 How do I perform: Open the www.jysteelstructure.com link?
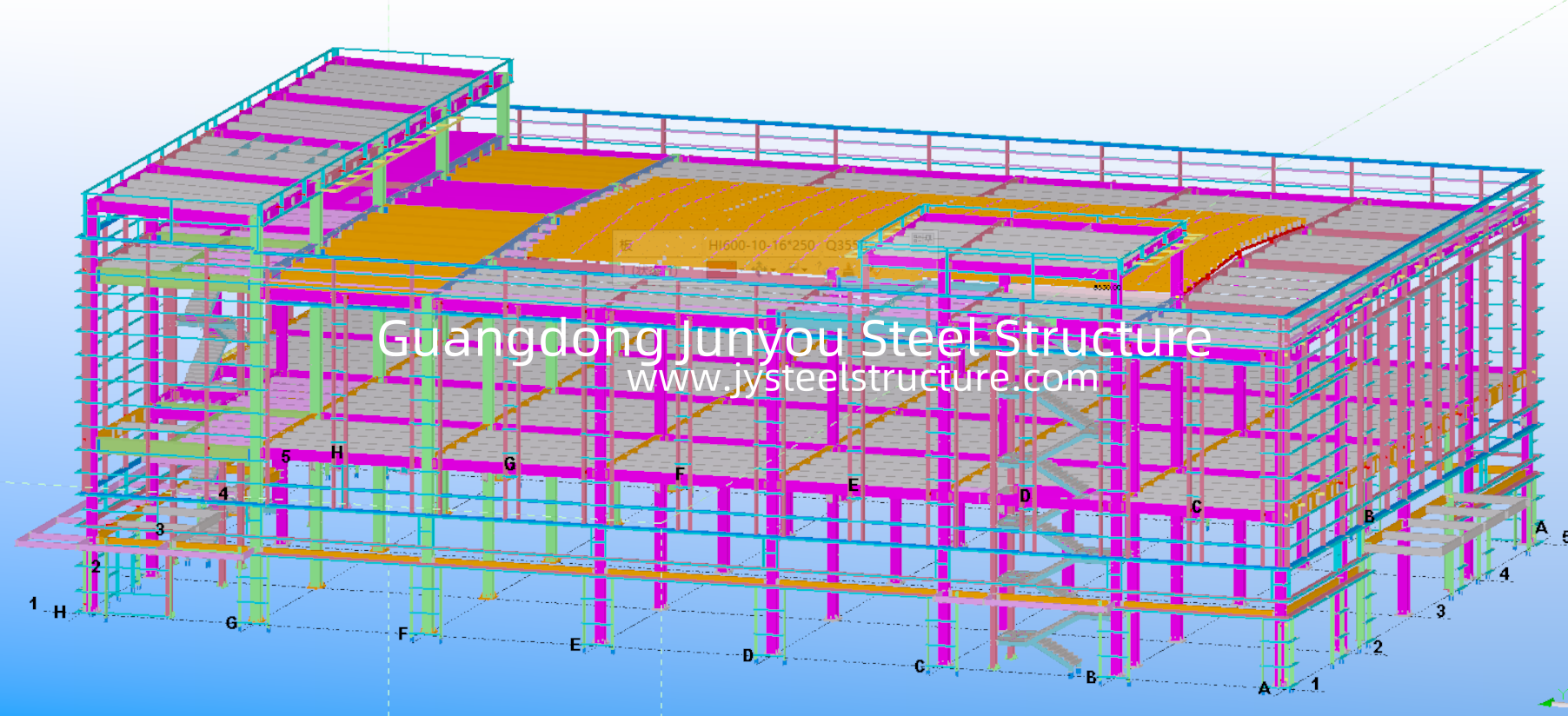[x=862, y=378]
